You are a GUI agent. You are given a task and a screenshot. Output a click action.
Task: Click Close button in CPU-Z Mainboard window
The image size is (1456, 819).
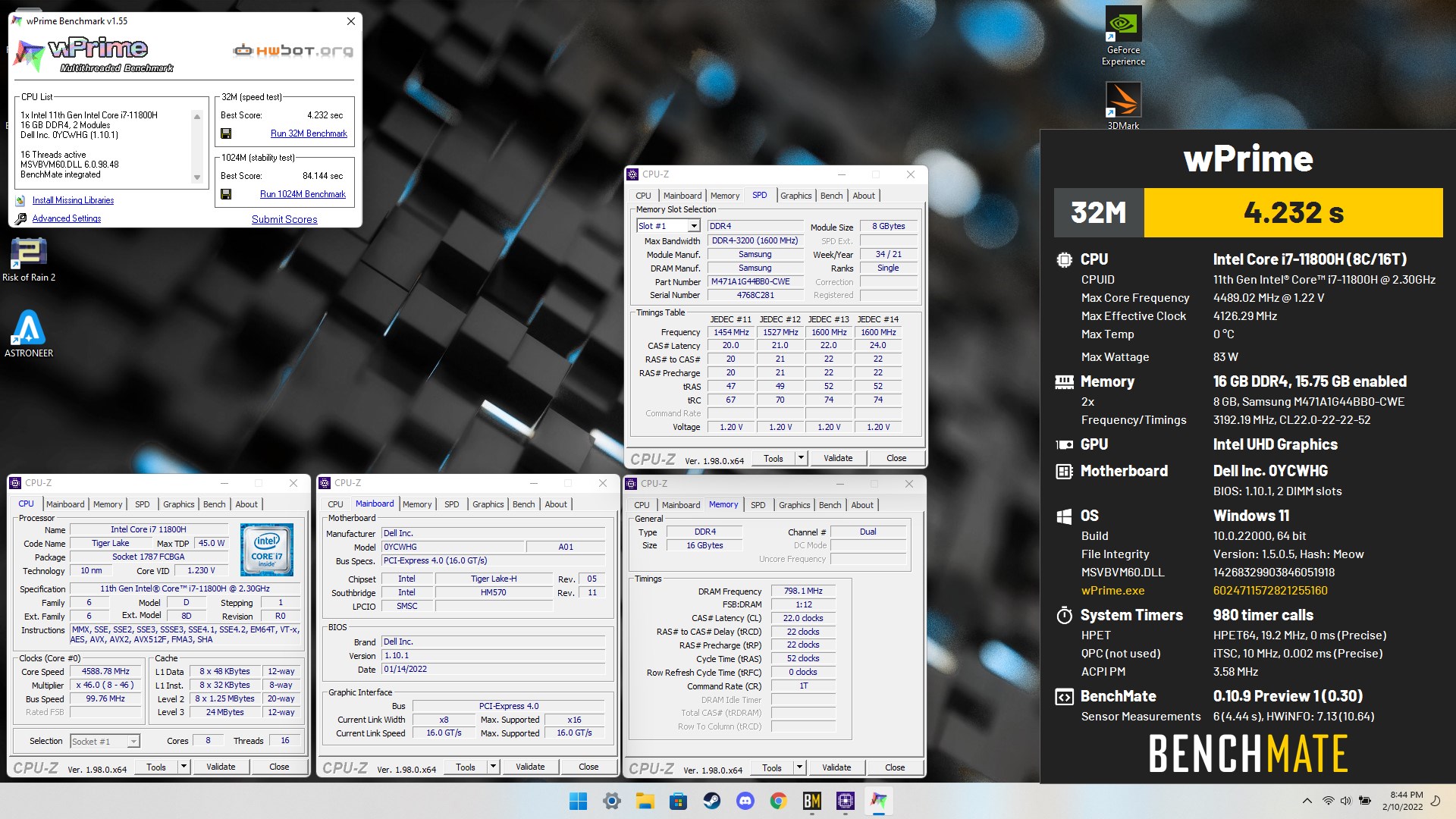tap(588, 767)
